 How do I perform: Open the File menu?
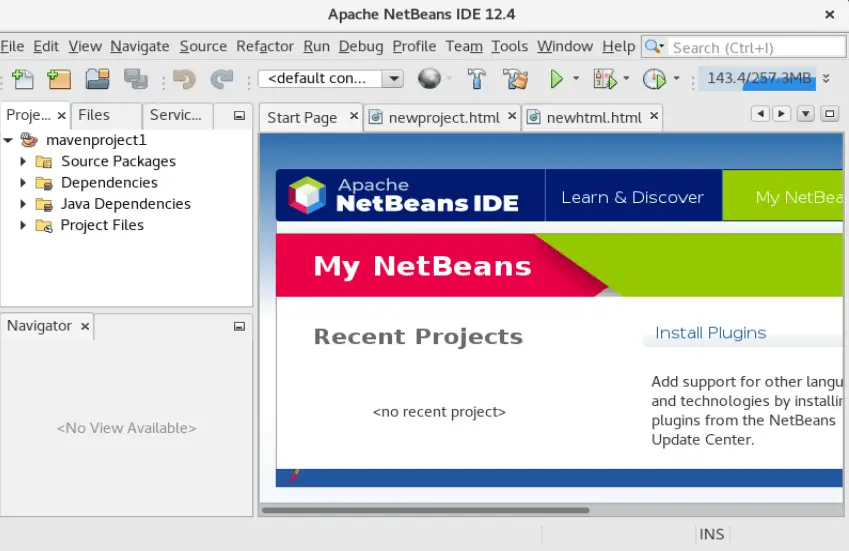(12, 47)
